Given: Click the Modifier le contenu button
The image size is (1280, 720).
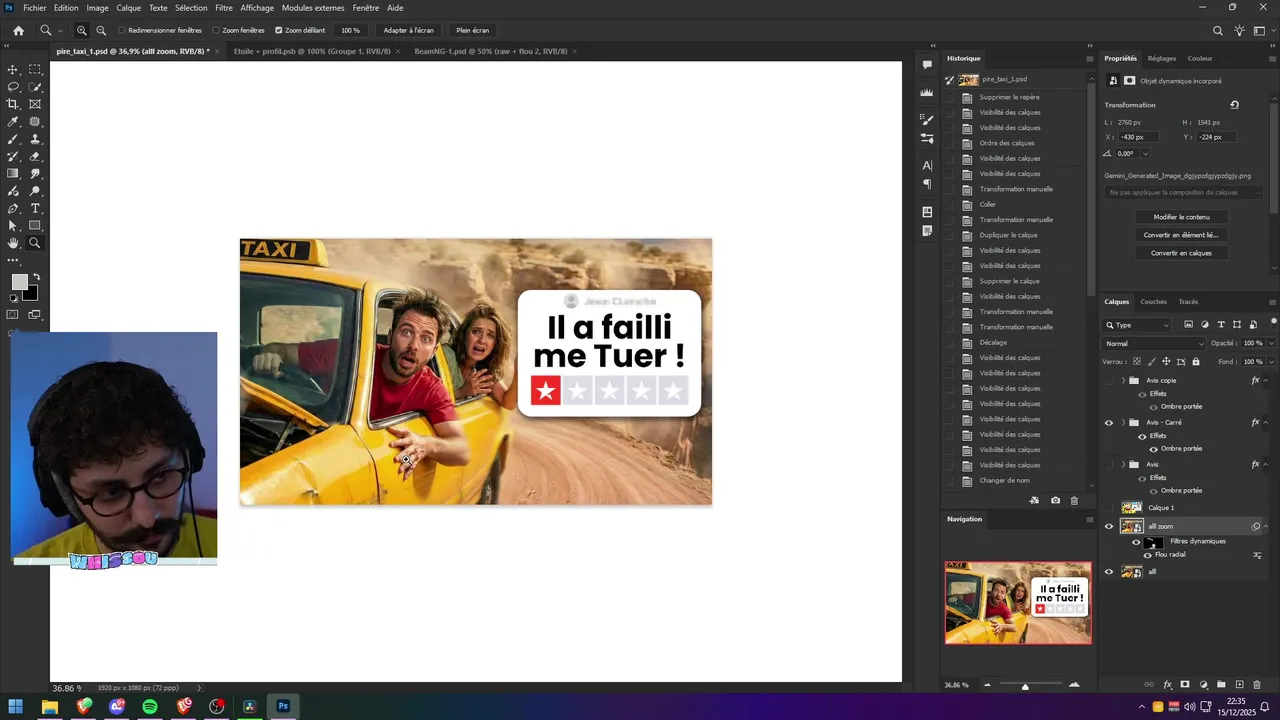Looking at the screenshot, I should coord(1182,217).
